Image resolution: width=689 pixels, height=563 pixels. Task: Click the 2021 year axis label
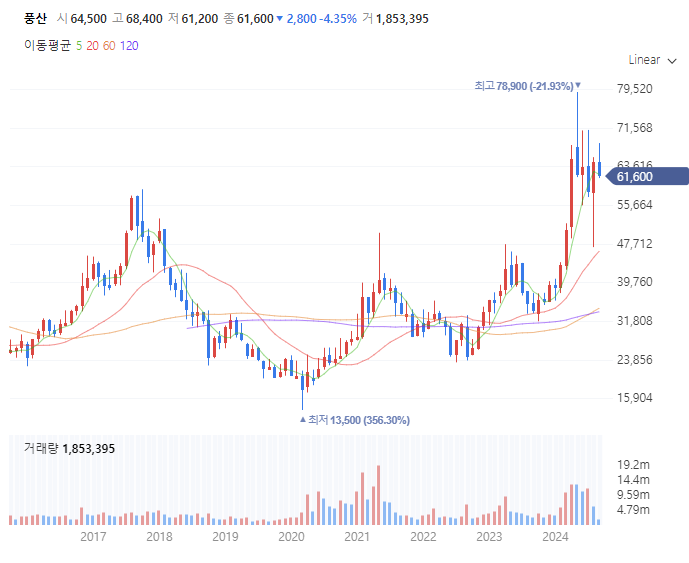357,537
